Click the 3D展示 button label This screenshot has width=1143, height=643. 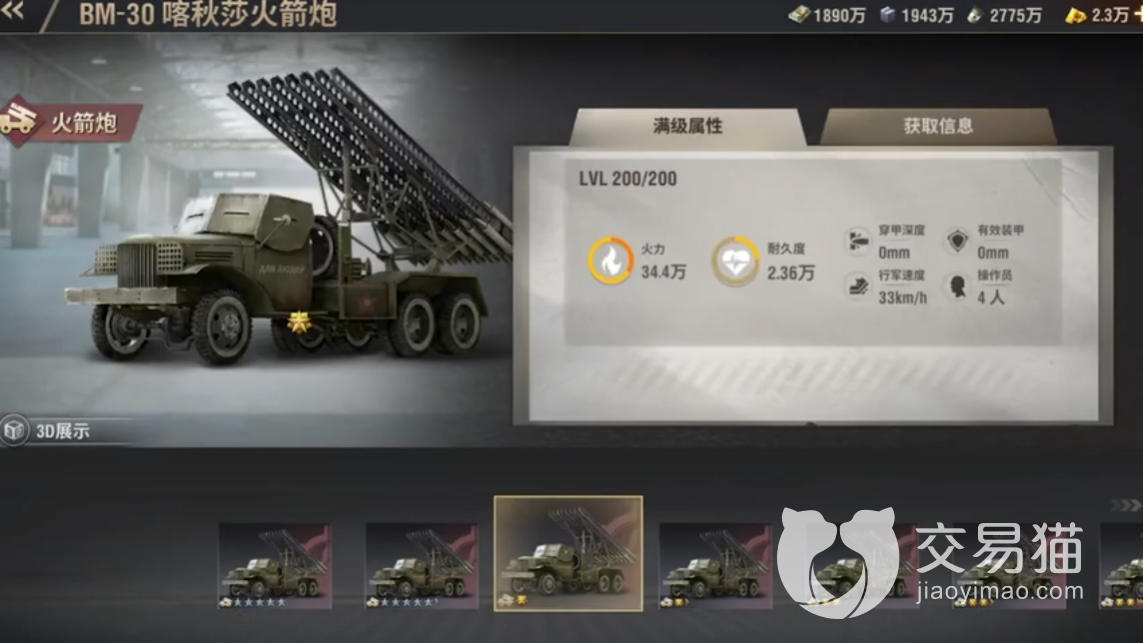click(x=63, y=431)
